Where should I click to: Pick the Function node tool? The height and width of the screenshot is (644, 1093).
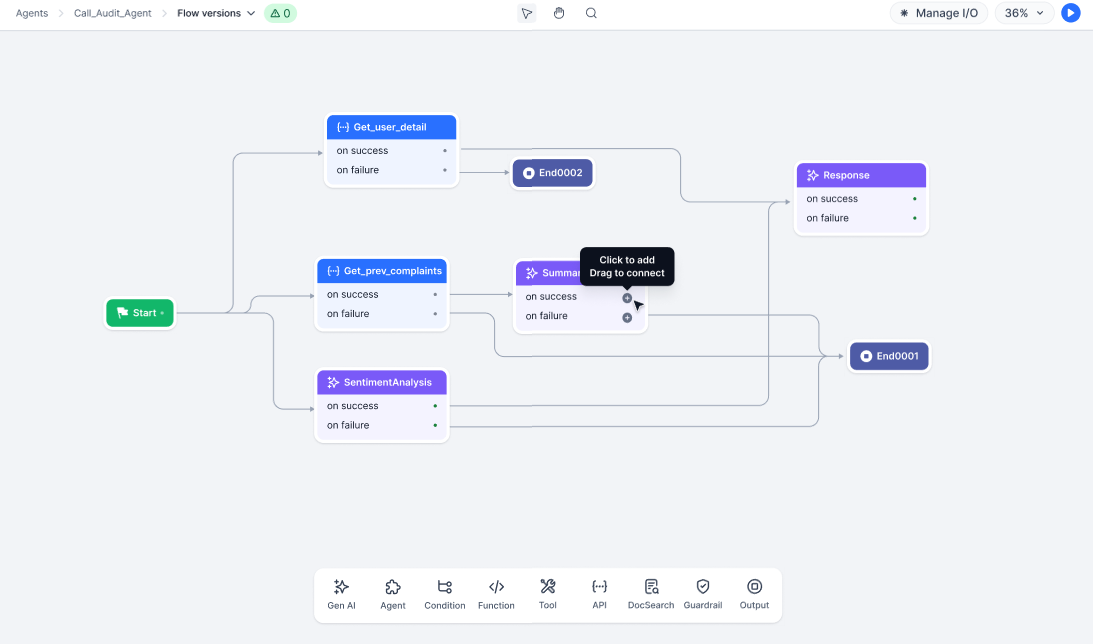(x=496, y=594)
